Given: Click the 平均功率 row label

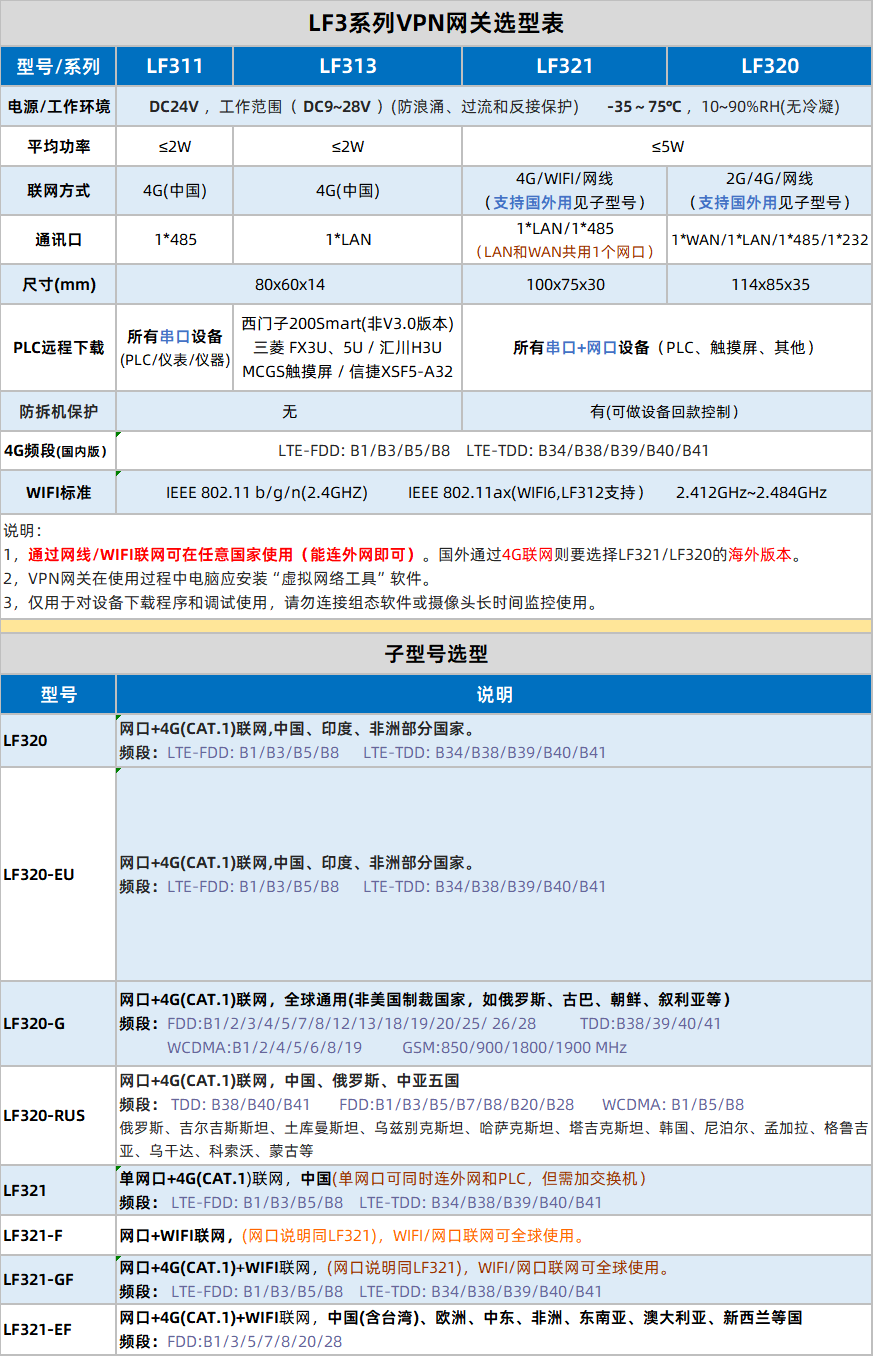Looking at the screenshot, I should click(58, 146).
